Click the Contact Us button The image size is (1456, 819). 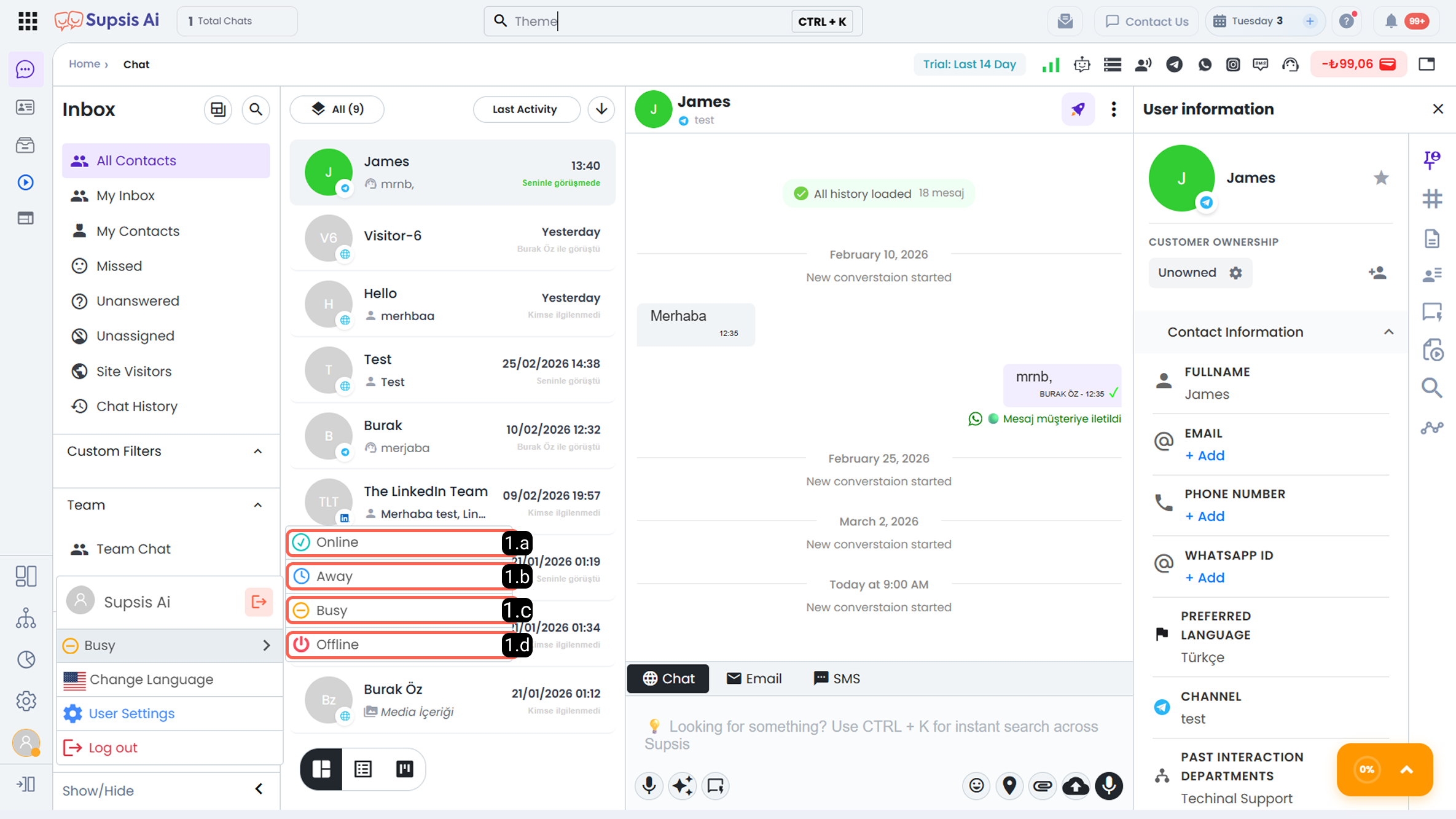1146,21
